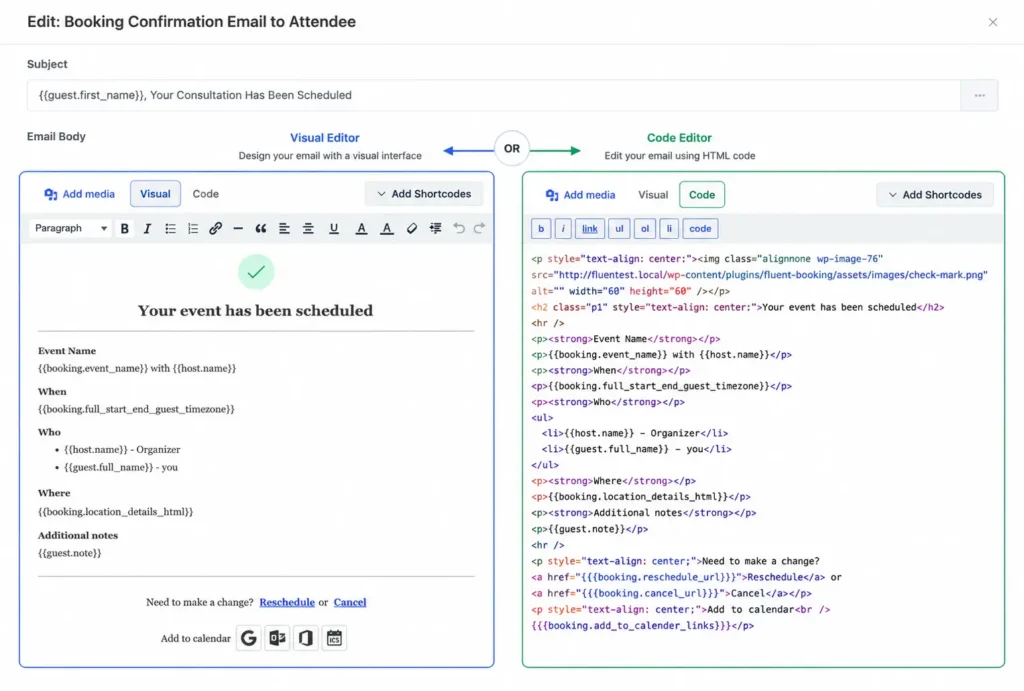Click the code quicktag button

pyautogui.click(x=700, y=229)
